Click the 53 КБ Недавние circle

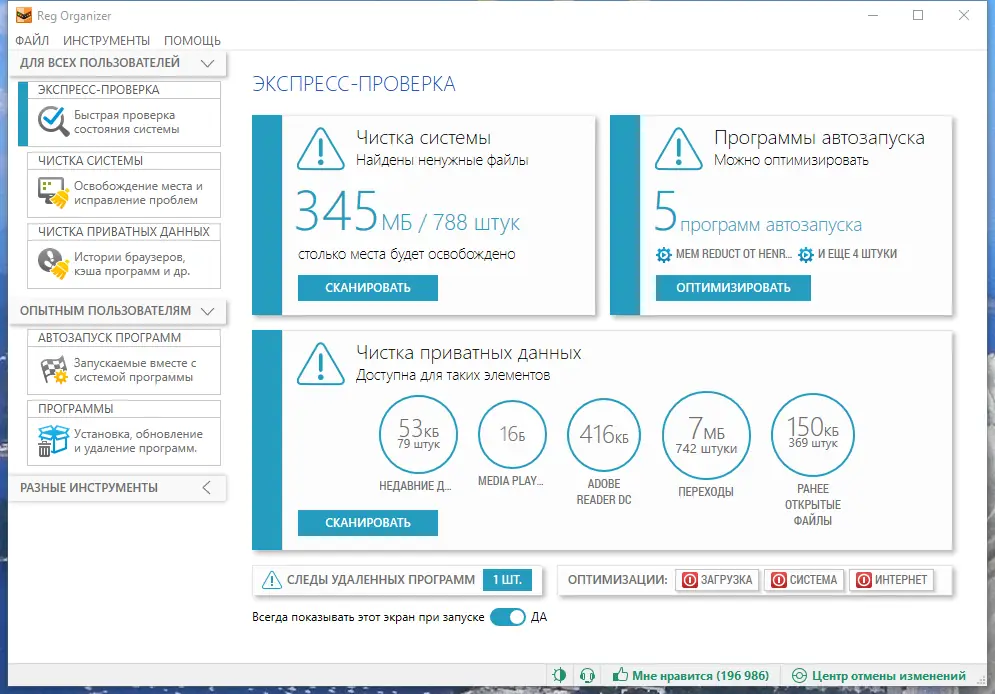coord(418,435)
